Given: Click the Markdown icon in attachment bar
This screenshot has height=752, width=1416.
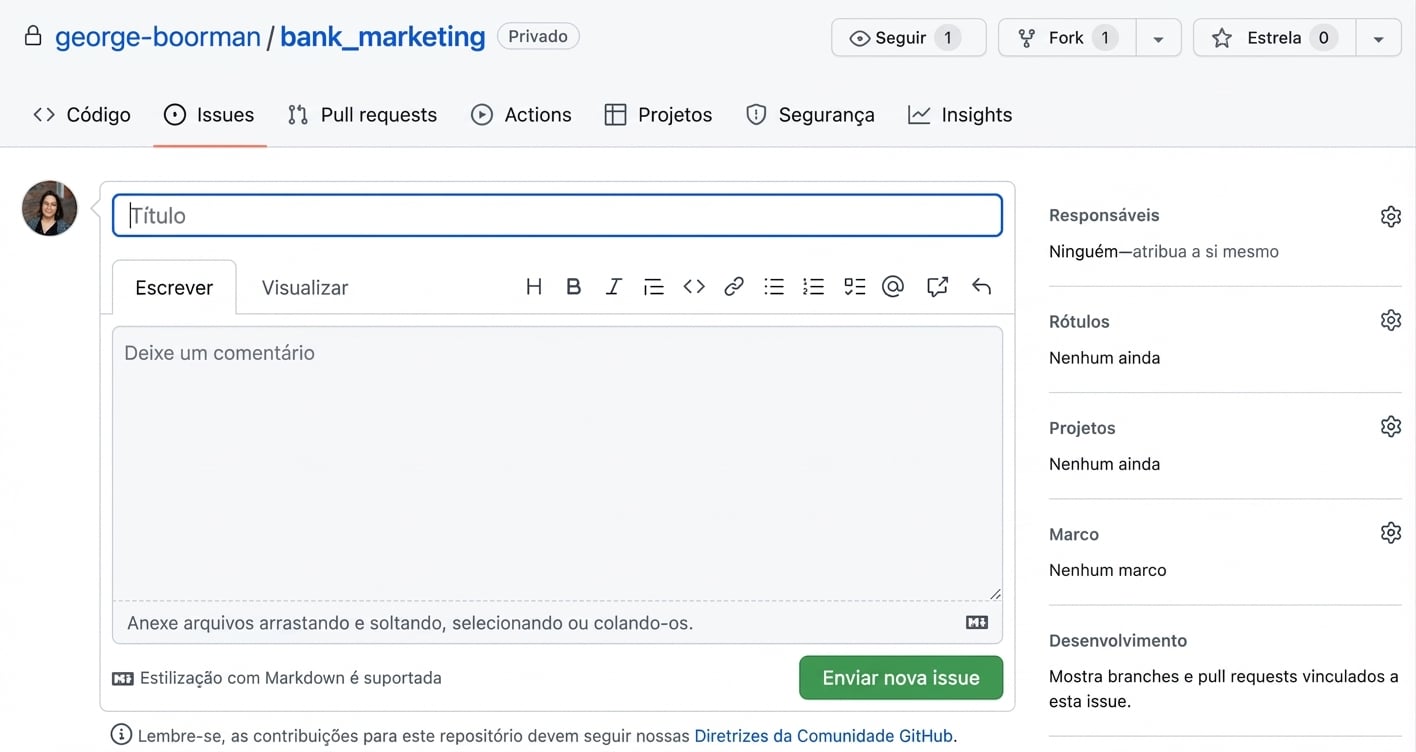Looking at the screenshot, I should [977, 622].
